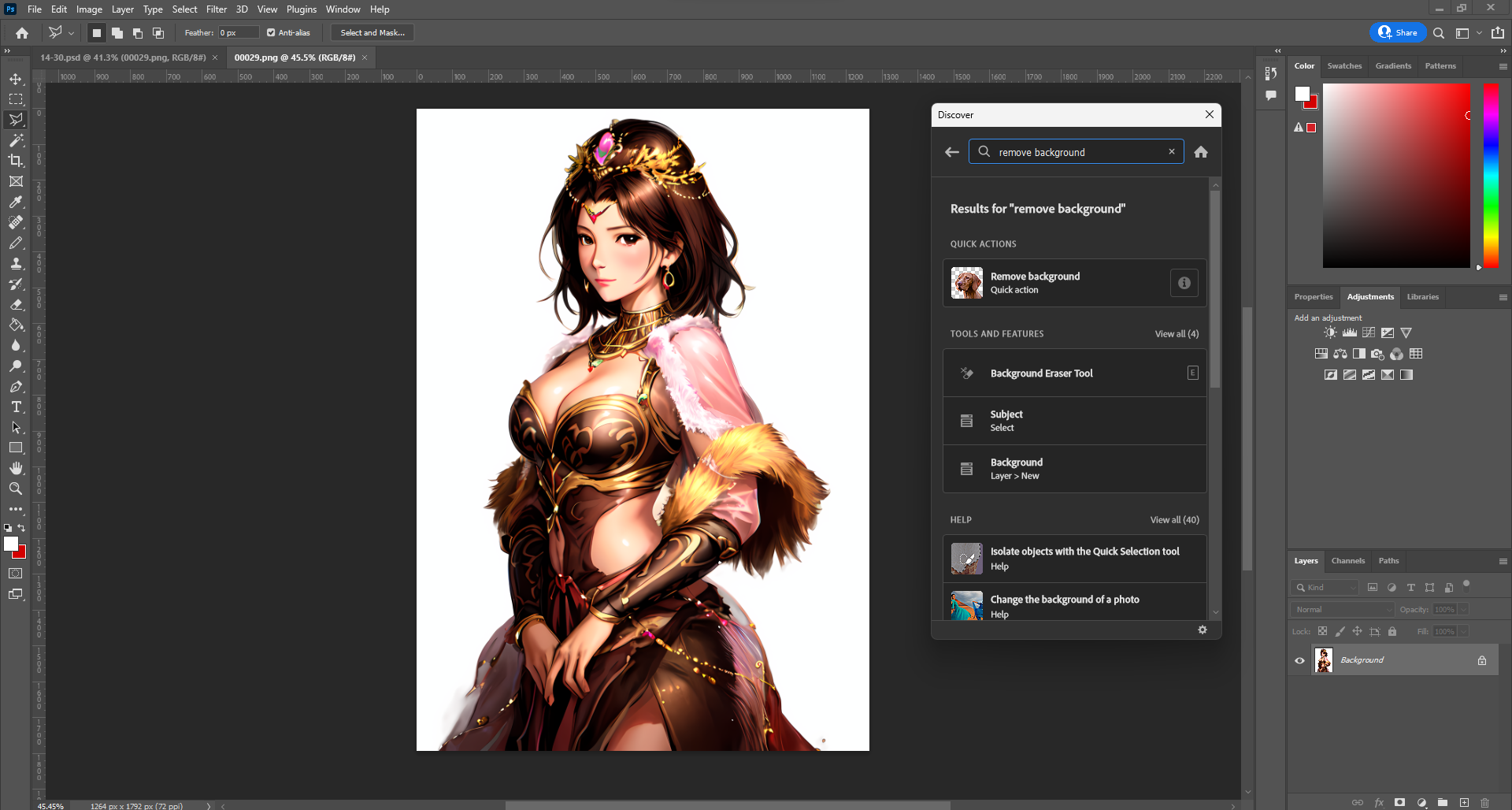This screenshot has height=810, width=1512.
Task: Select the Crop tool
Action: 16,161
